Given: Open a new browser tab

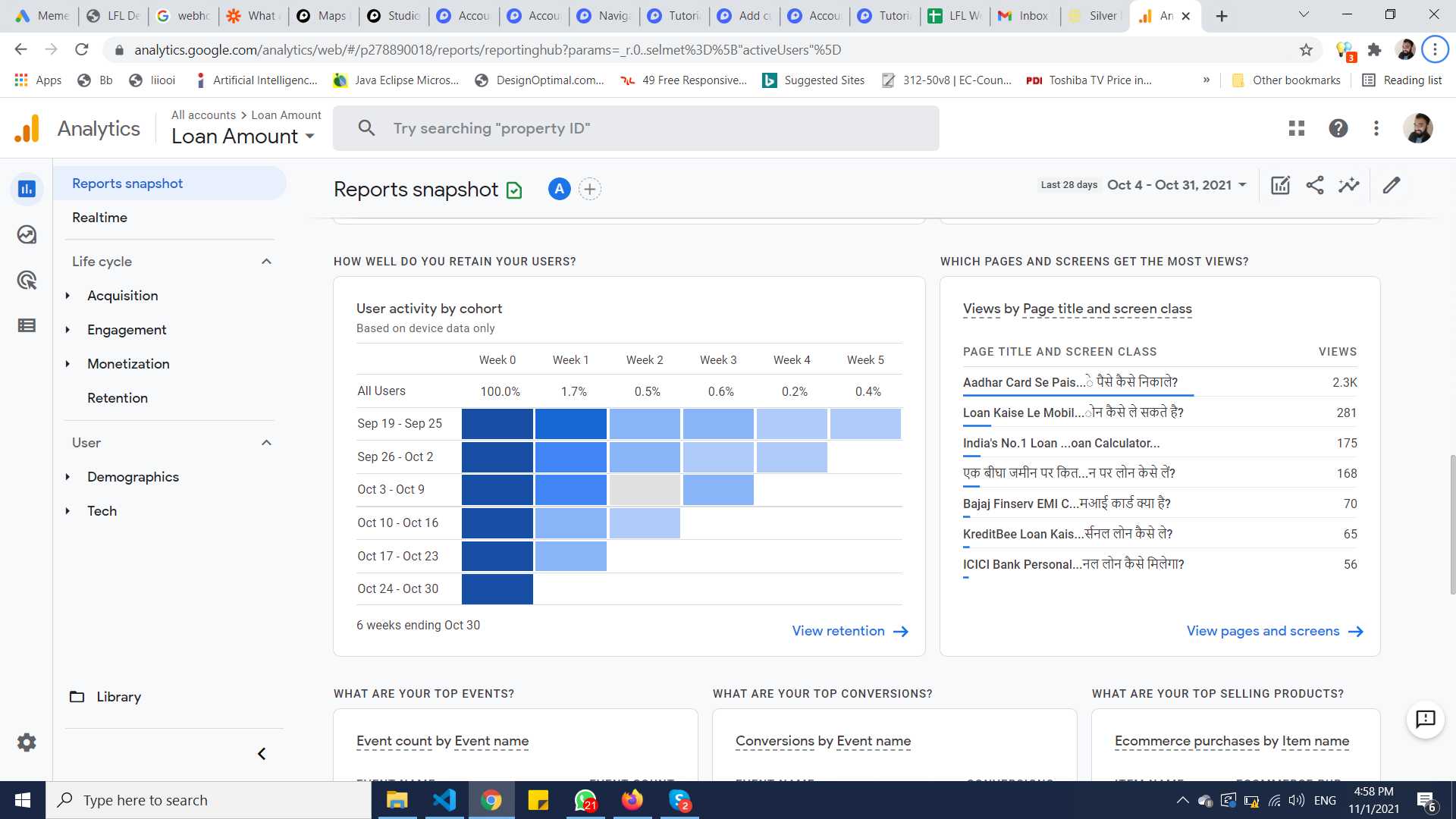Looking at the screenshot, I should (1221, 16).
